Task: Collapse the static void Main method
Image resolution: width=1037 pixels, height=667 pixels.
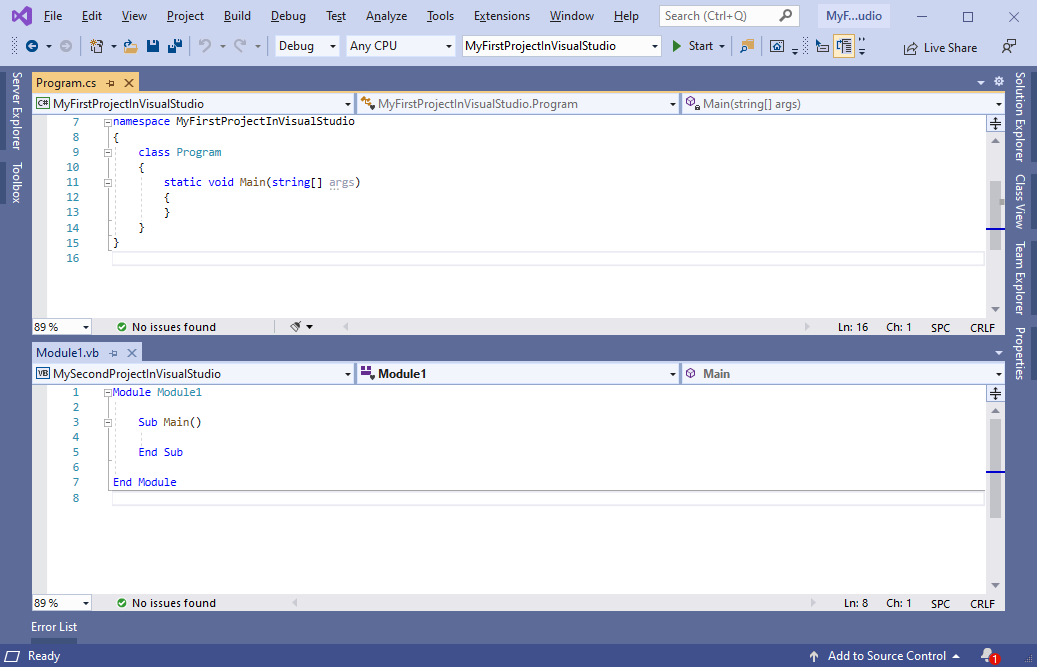Action: pos(107,183)
